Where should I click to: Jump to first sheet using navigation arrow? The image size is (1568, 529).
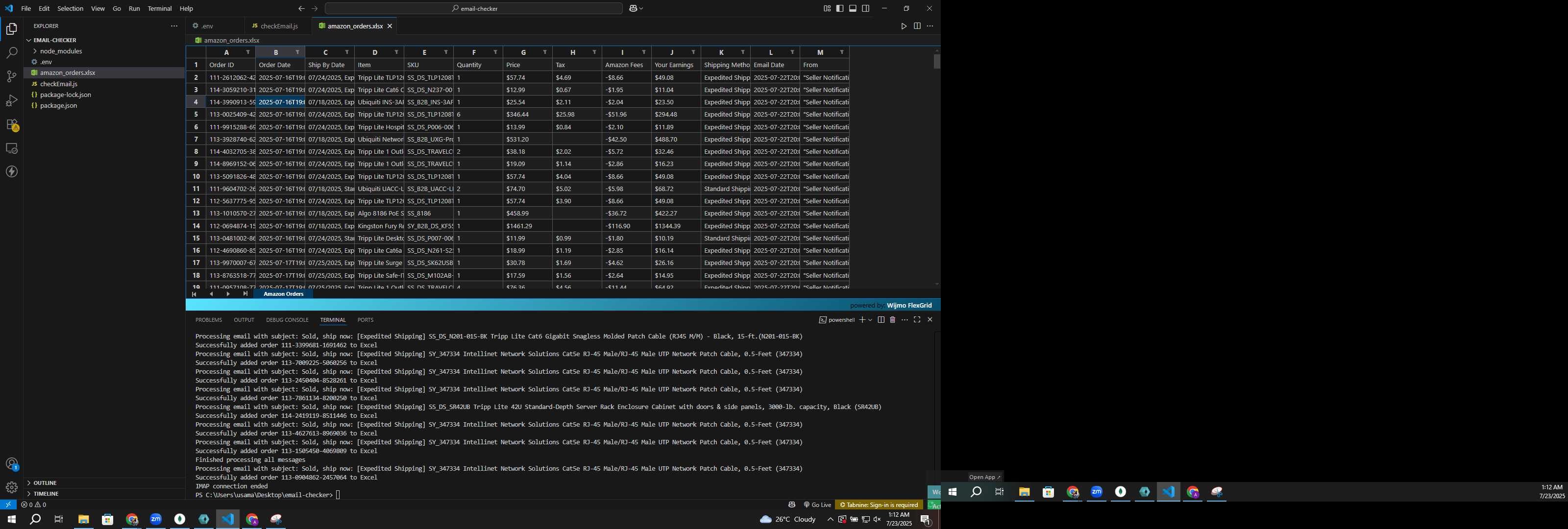(x=194, y=294)
